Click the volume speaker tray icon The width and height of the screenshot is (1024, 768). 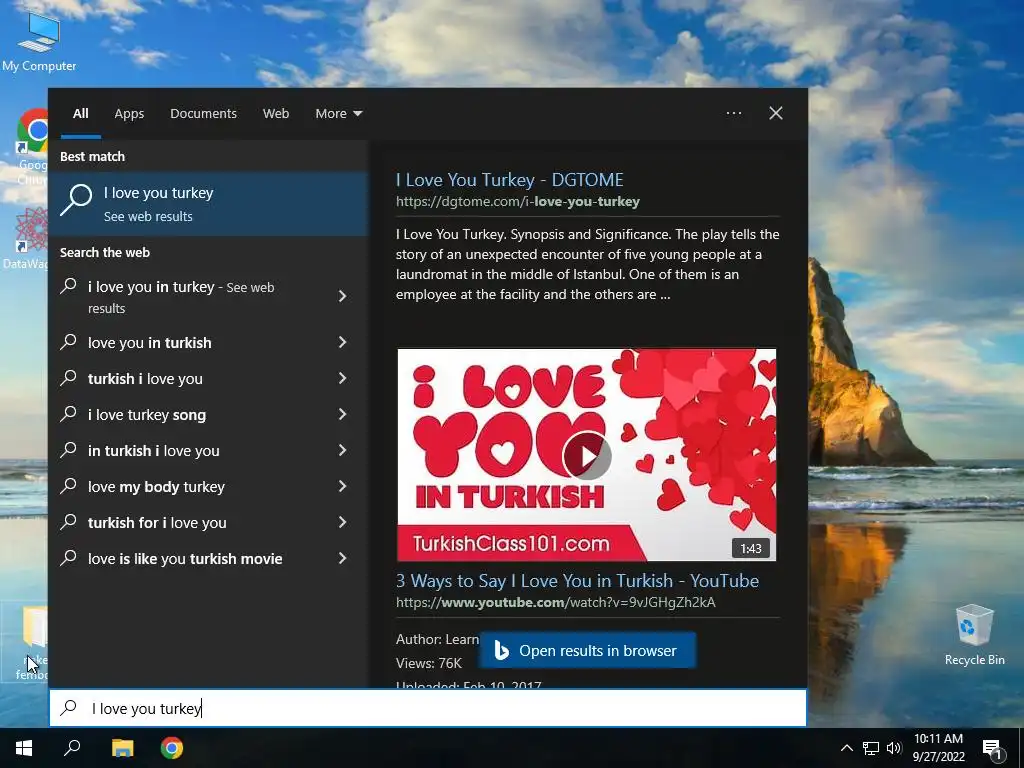pos(893,748)
